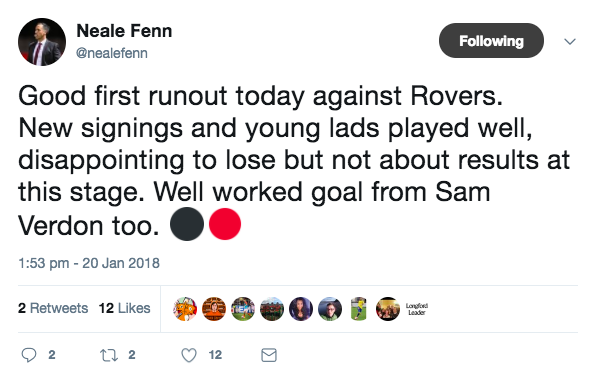597x387 pixels.
Task: Send tweet via direct message envelope icon
Action: [x=269, y=355]
